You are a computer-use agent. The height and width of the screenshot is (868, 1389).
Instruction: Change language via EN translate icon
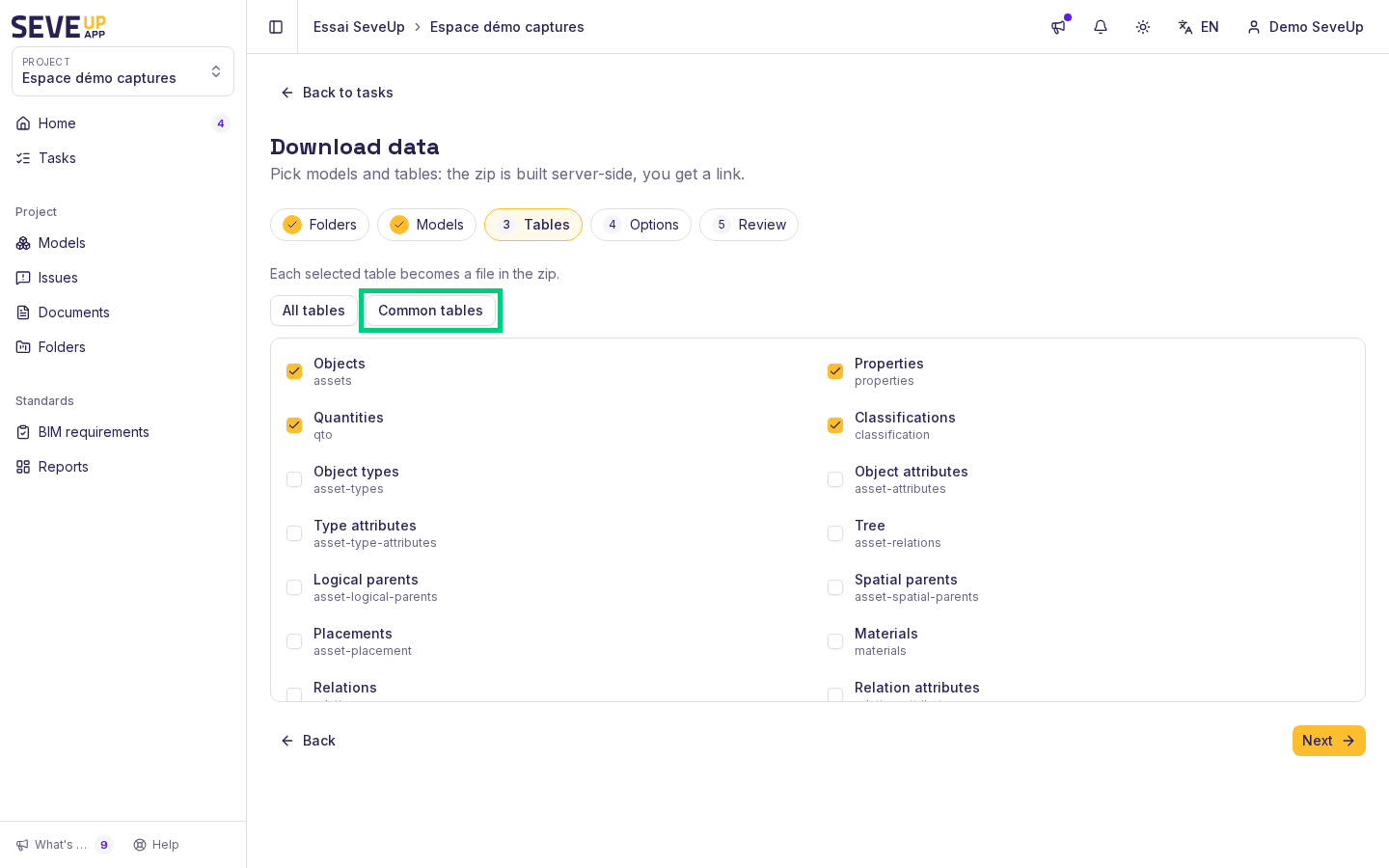[1198, 27]
